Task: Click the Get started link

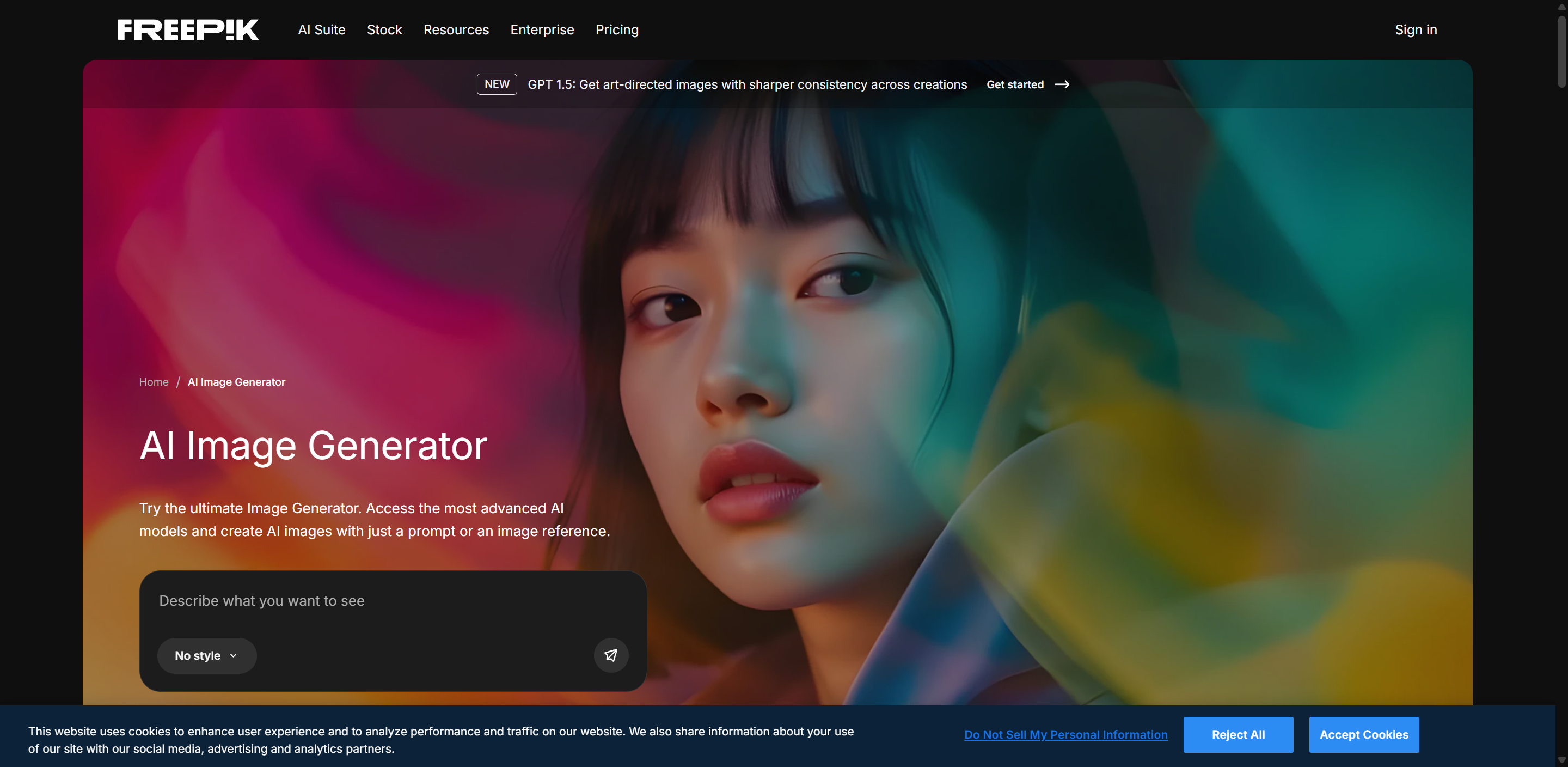Action: (x=1015, y=84)
